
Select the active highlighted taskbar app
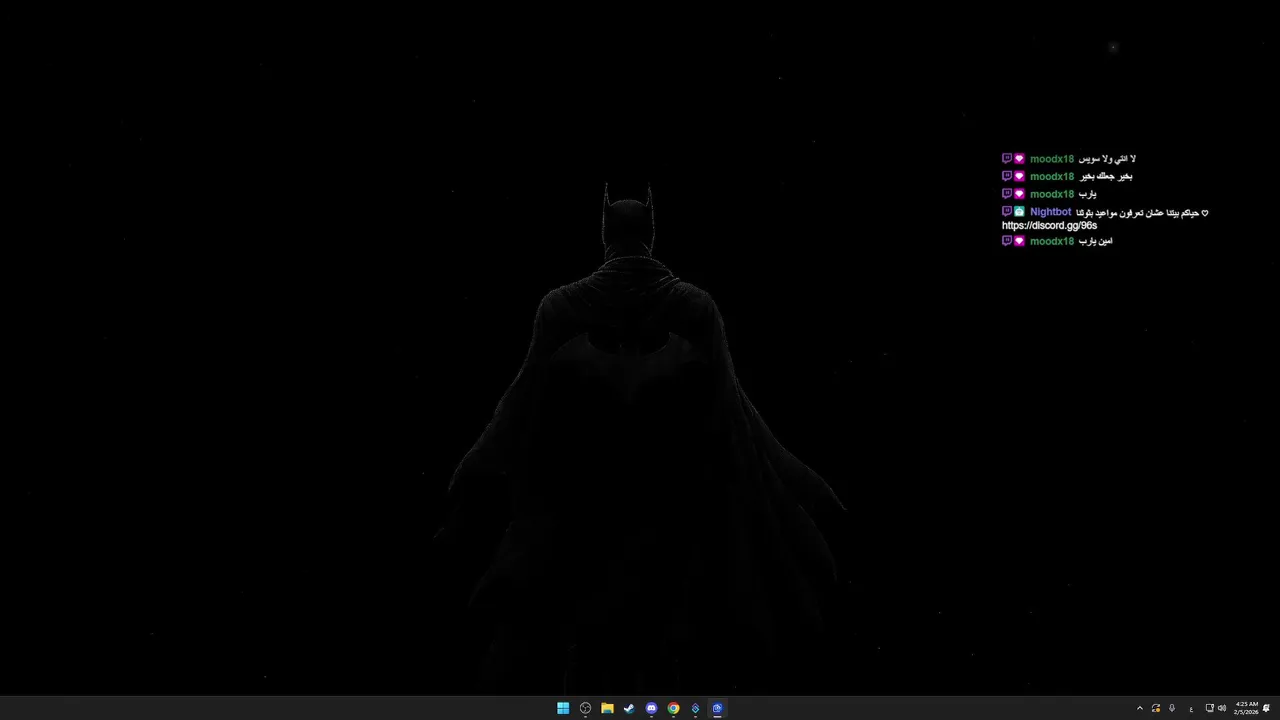coord(717,708)
